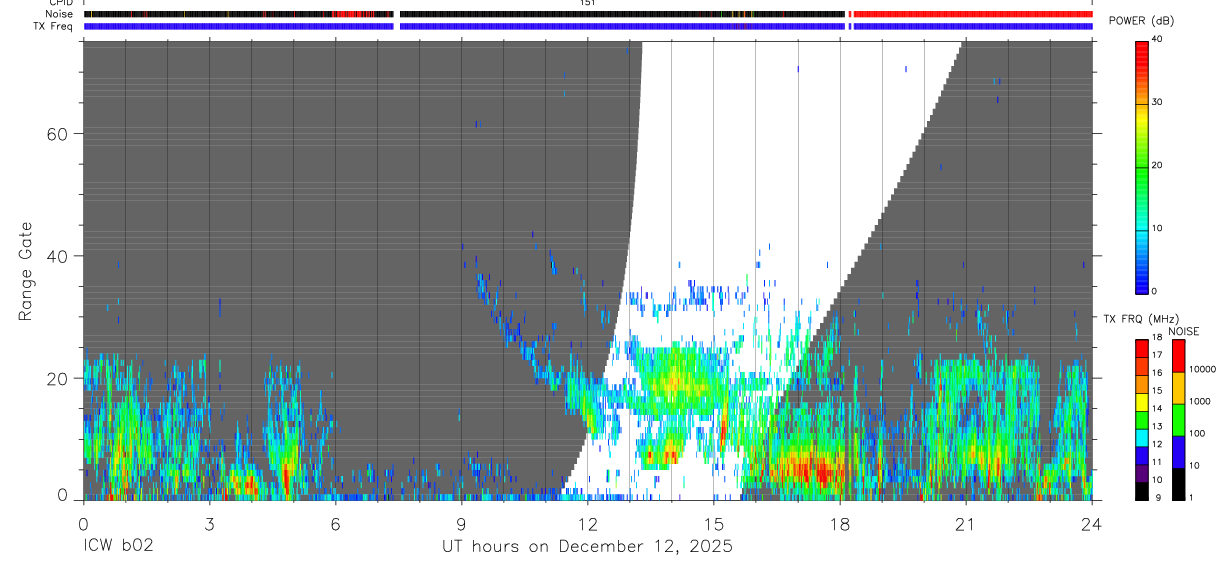Select the 18 tick on UT hours axis
This screenshot has height=567, width=1228.
pos(840,523)
